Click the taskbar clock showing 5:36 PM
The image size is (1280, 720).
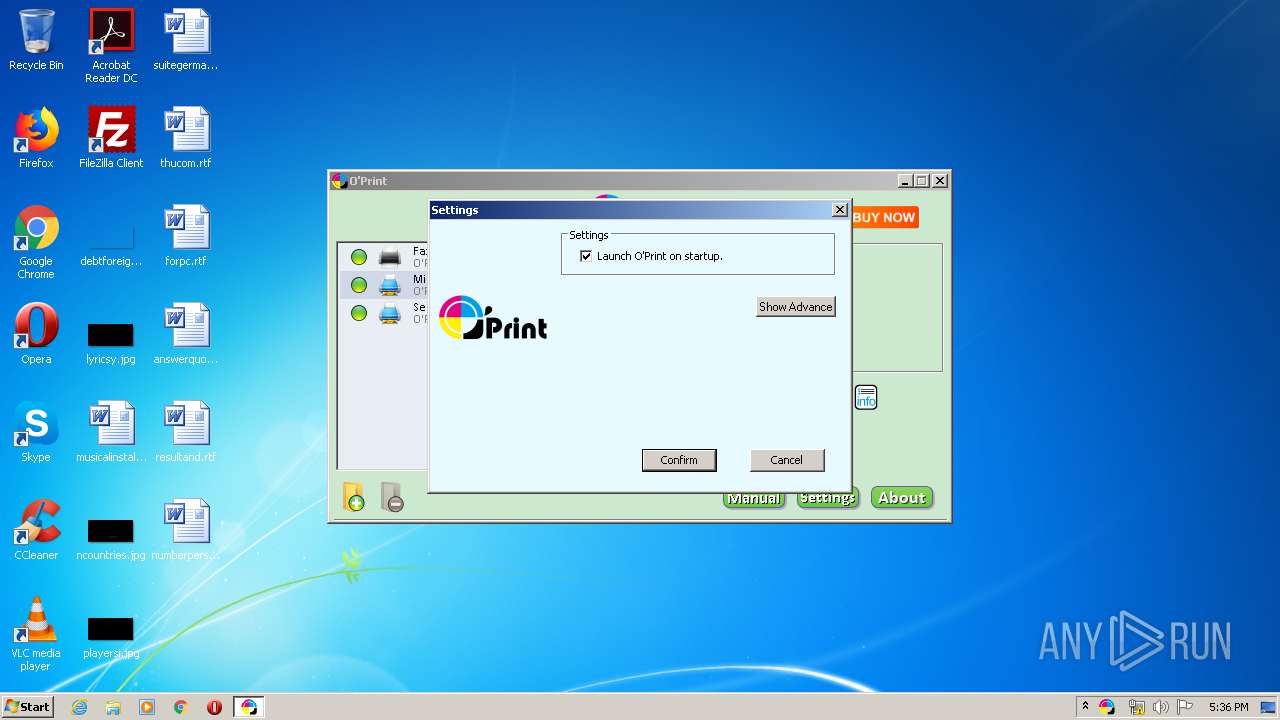(1228, 707)
